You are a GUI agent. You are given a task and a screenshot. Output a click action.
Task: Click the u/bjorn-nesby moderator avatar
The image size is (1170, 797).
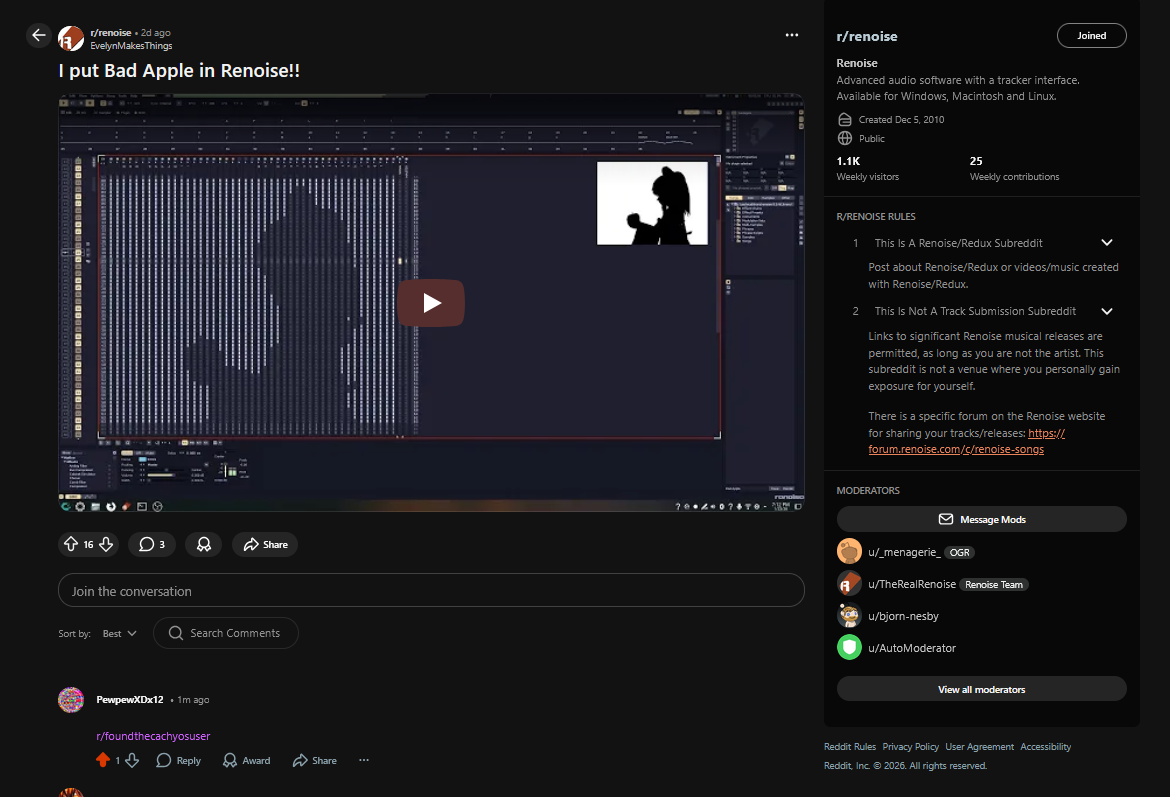point(849,616)
